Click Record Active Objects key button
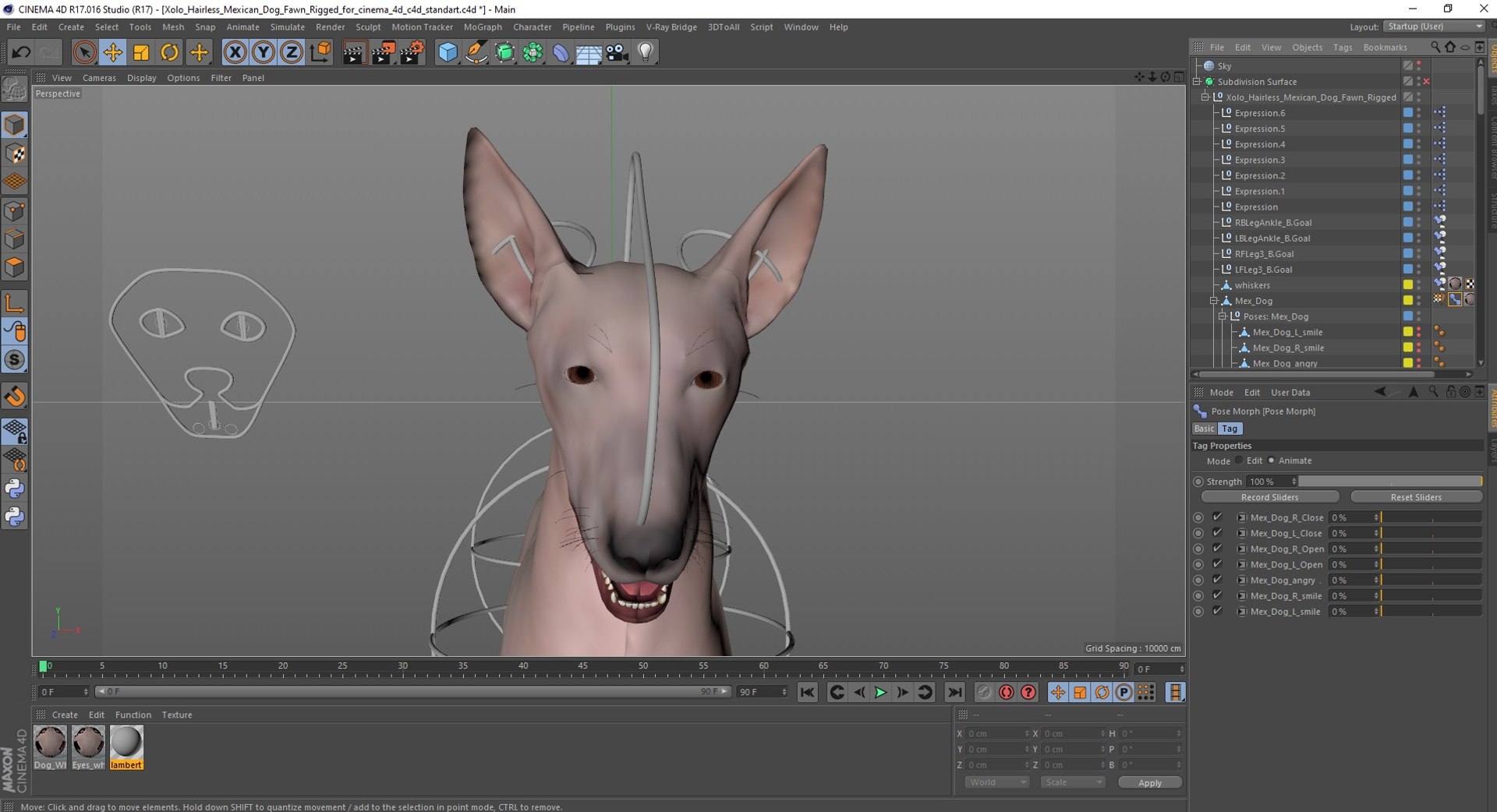This screenshot has height=812, width=1497. tap(985, 692)
